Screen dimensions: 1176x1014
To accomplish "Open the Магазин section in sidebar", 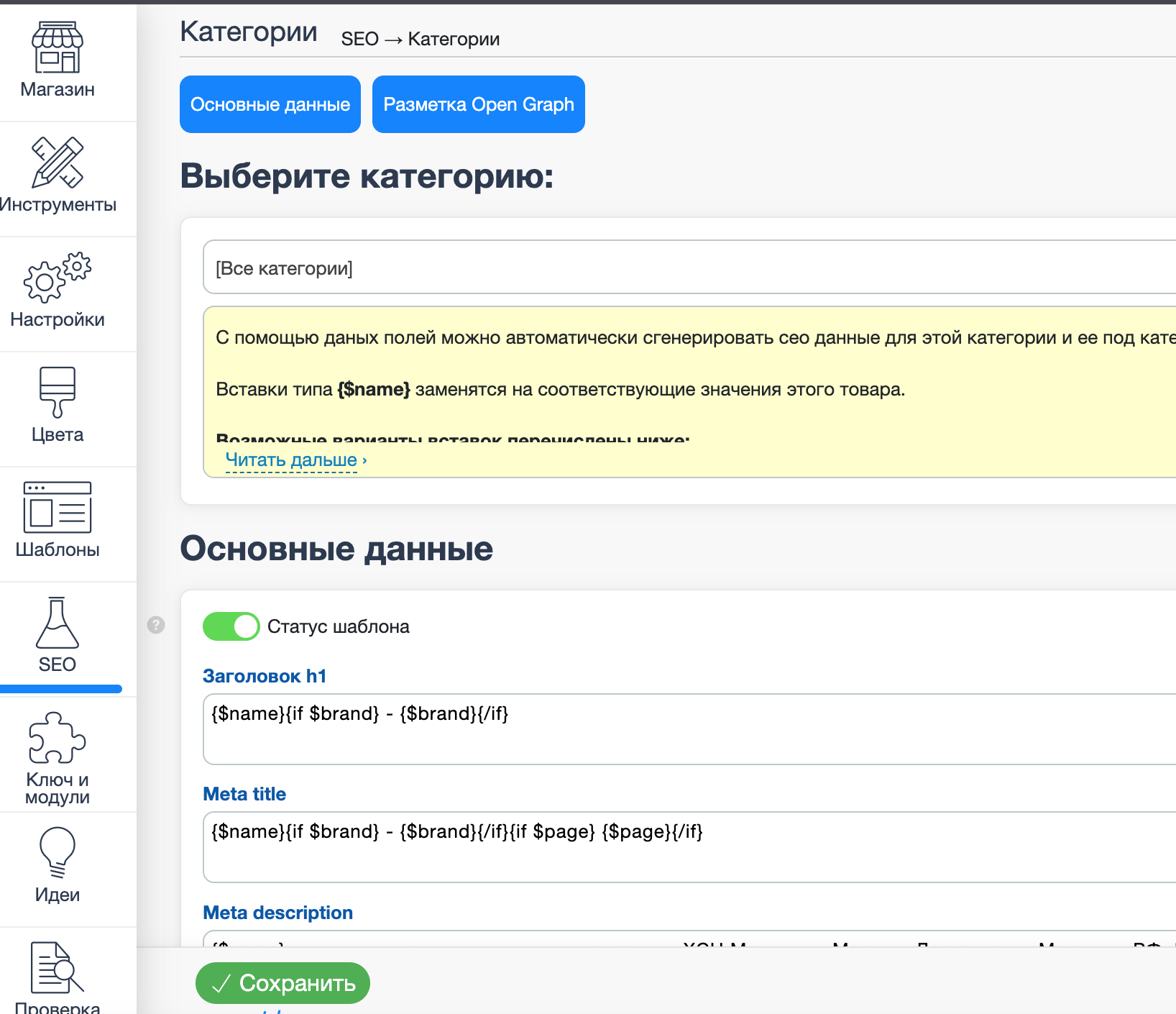I will pyautogui.click(x=58, y=61).
